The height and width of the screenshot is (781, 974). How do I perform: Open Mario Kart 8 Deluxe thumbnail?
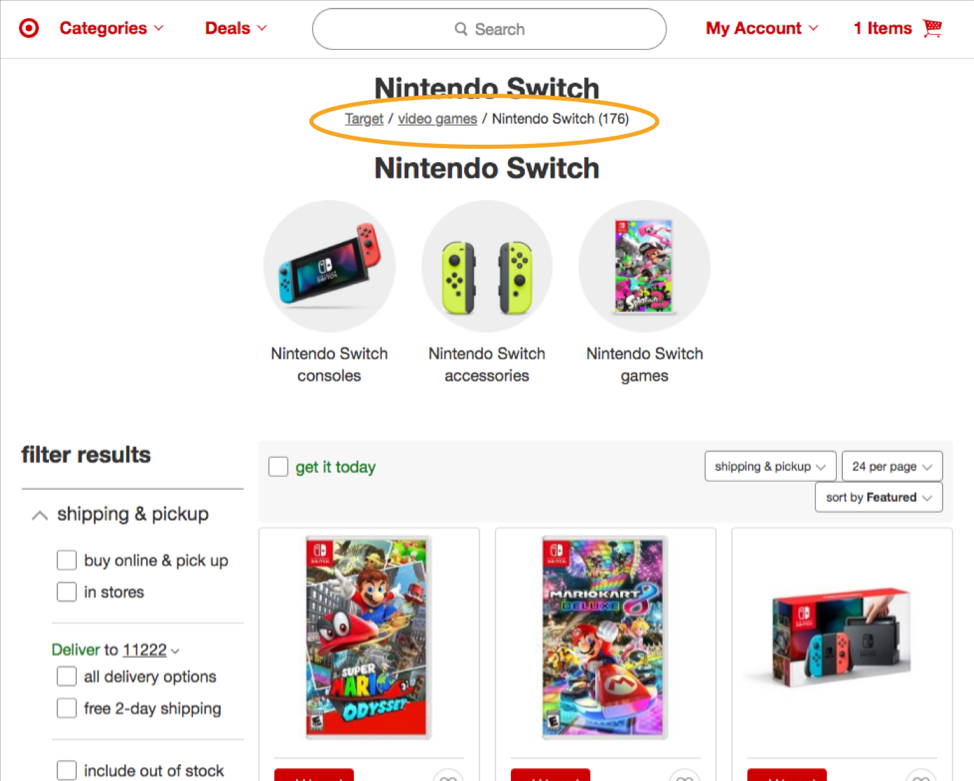604,637
